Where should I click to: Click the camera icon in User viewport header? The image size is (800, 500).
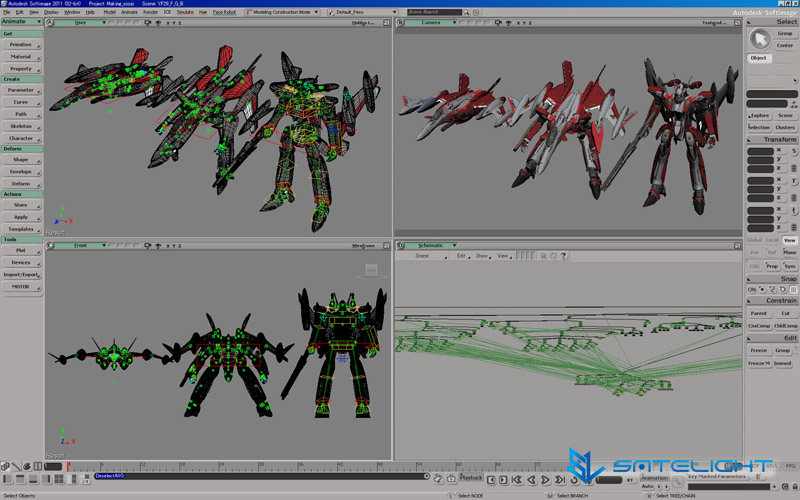148,23
